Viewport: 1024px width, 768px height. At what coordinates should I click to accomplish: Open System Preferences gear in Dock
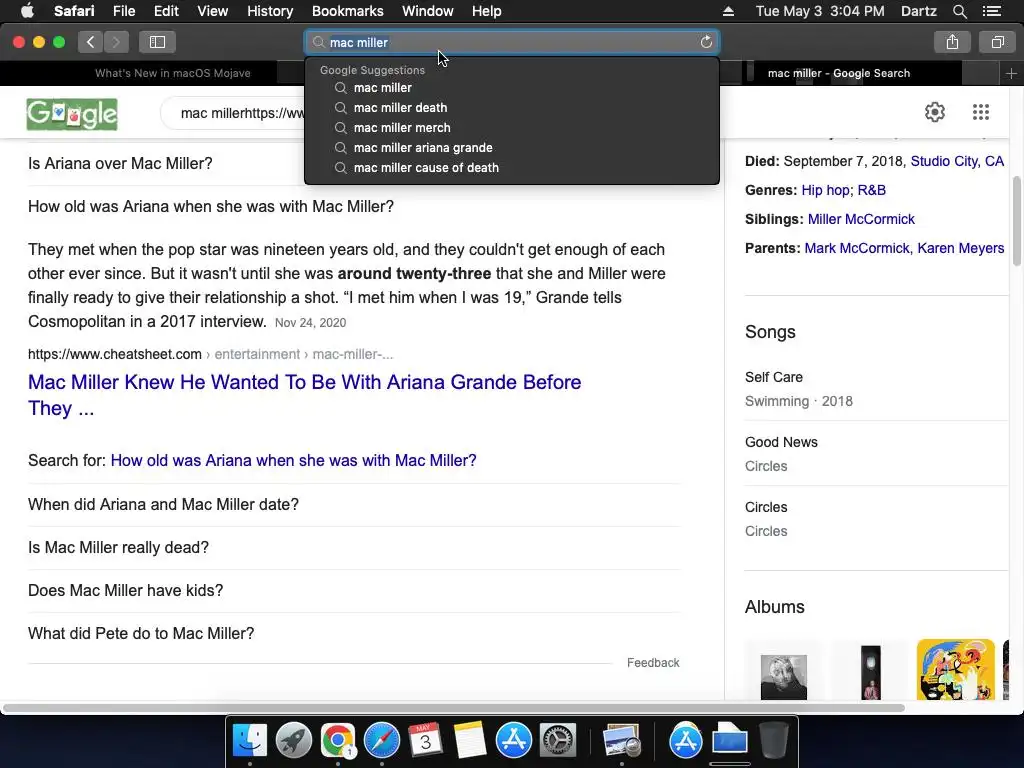click(x=557, y=741)
